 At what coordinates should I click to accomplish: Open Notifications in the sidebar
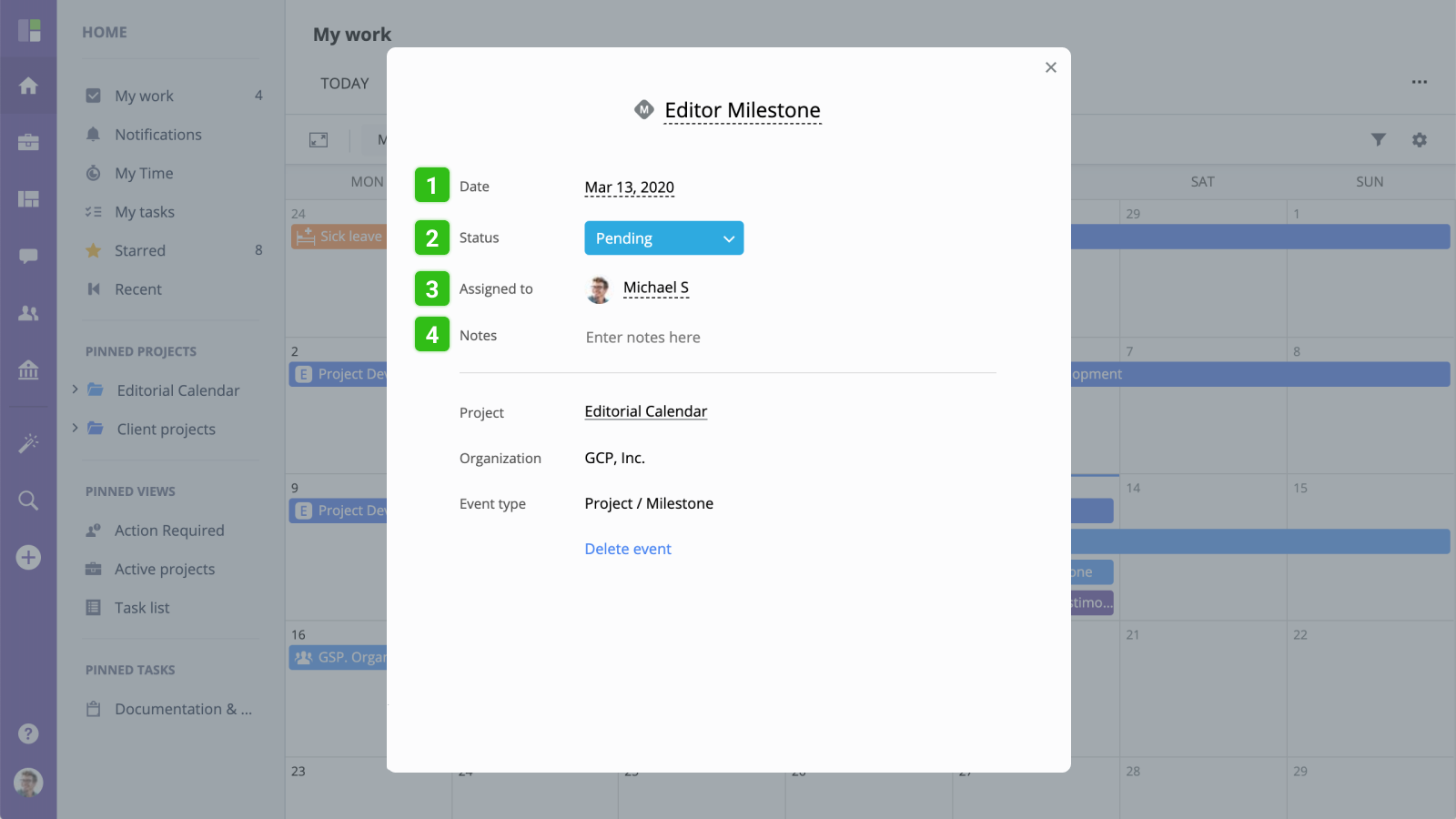[x=157, y=135]
